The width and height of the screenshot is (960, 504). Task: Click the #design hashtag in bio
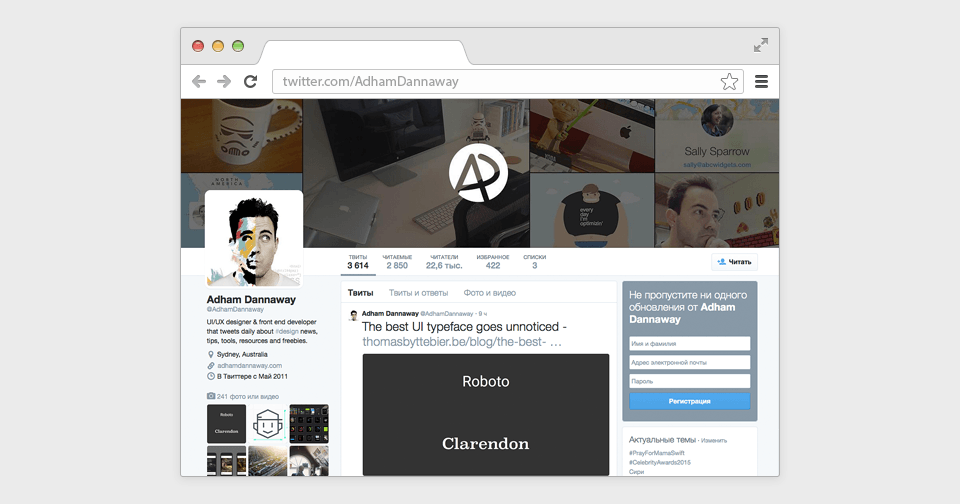[287, 331]
